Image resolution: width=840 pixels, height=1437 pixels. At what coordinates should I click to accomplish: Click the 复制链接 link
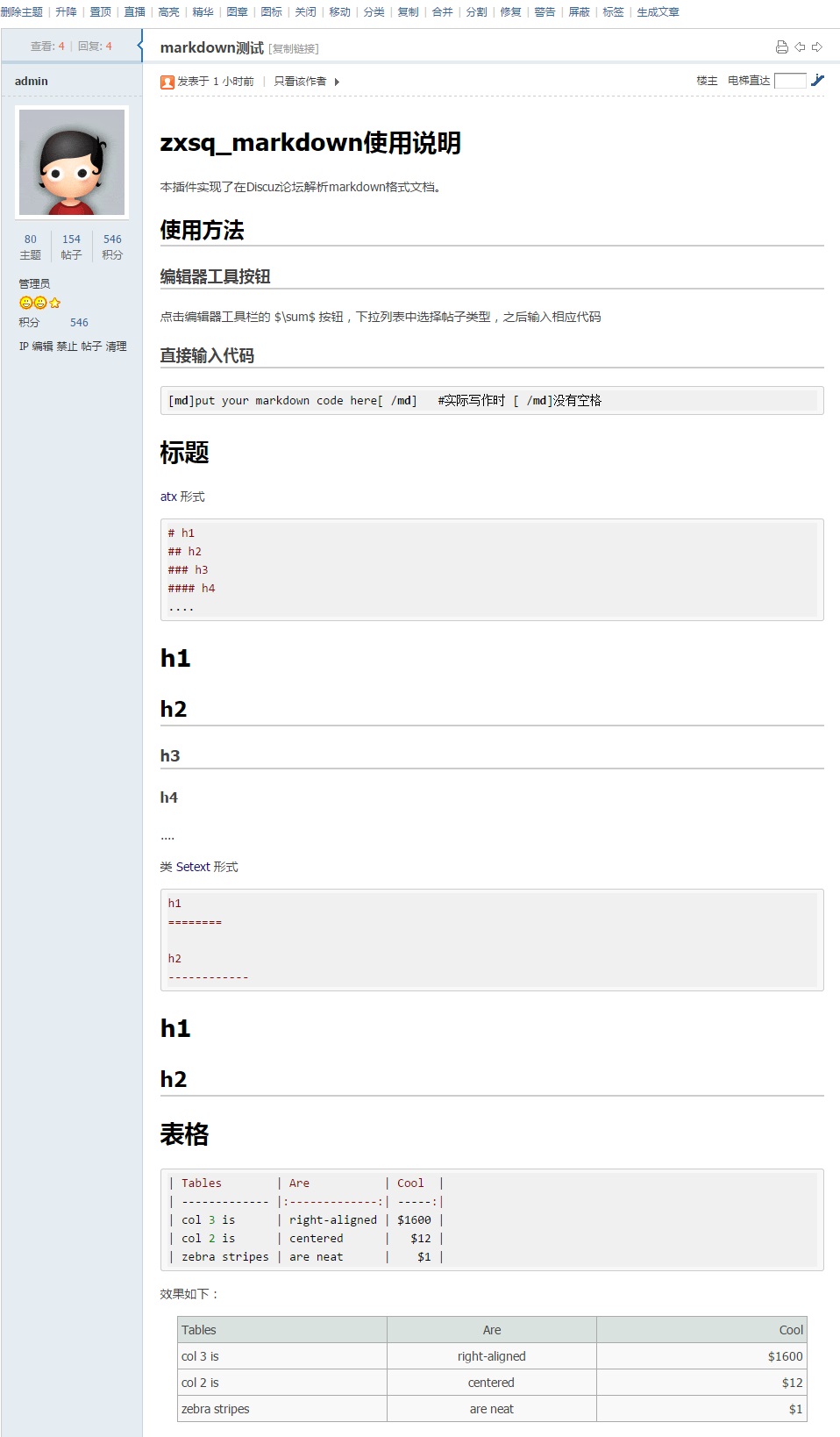pyautogui.click(x=294, y=49)
